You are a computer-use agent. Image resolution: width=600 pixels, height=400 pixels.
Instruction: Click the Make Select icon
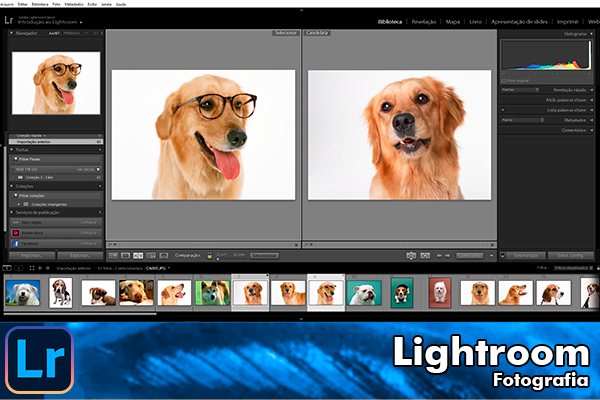tap(425, 255)
